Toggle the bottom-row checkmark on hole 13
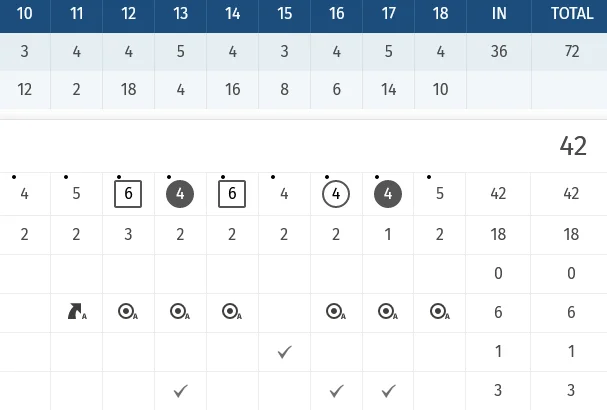 (180, 391)
